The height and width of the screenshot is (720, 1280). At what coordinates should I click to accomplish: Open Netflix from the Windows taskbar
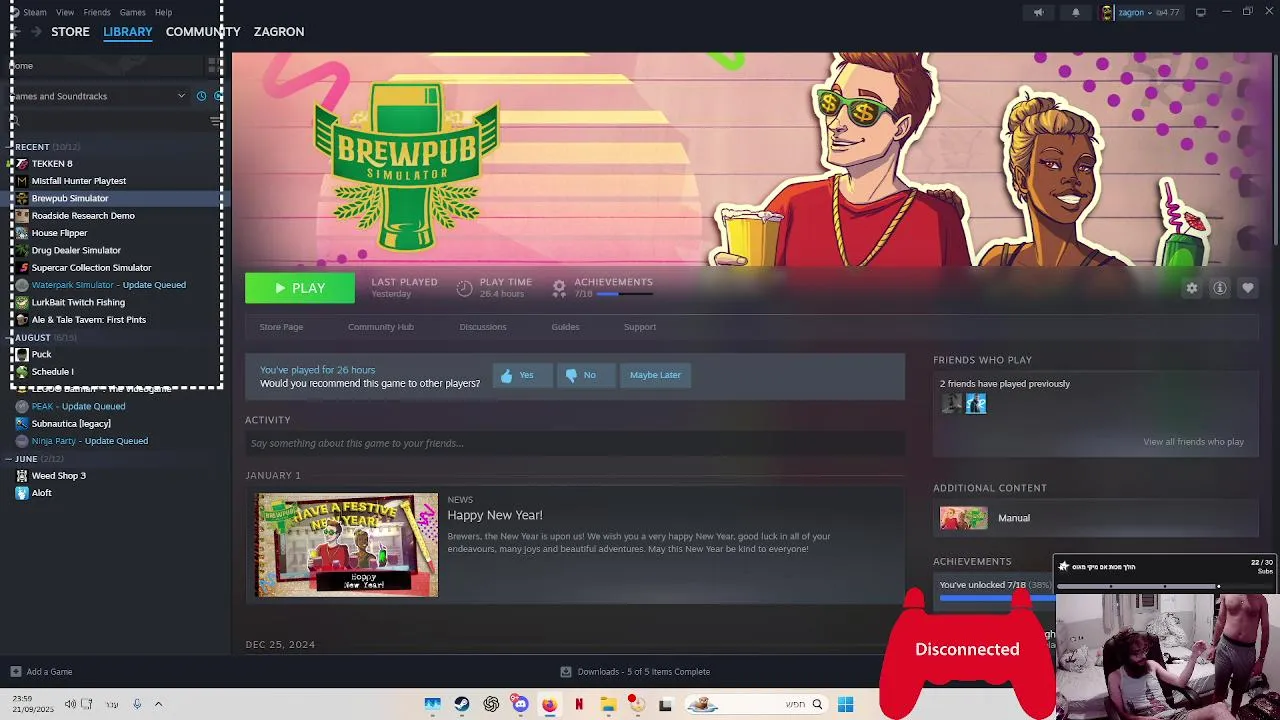578,704
